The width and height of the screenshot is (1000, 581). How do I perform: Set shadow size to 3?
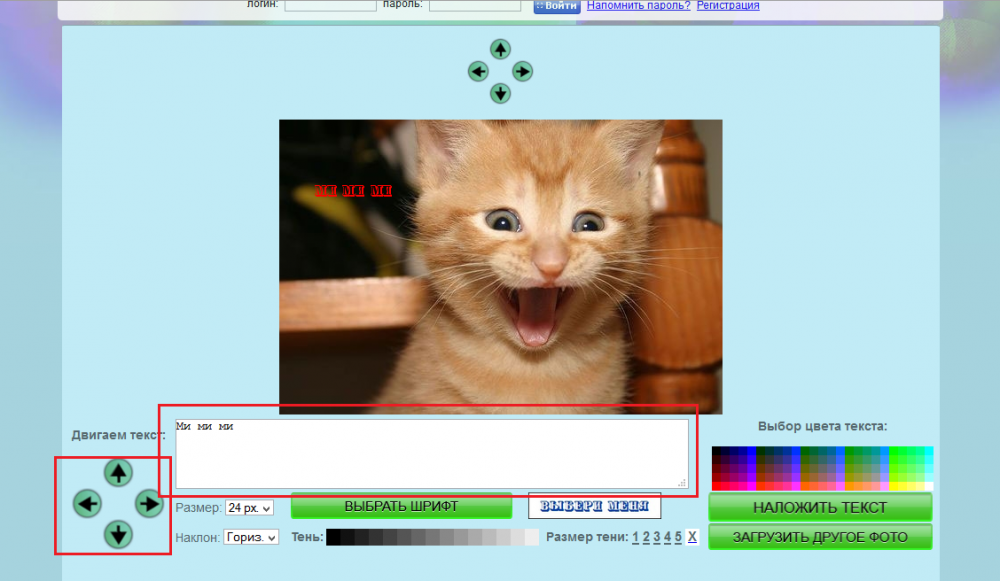click(657, 537)
